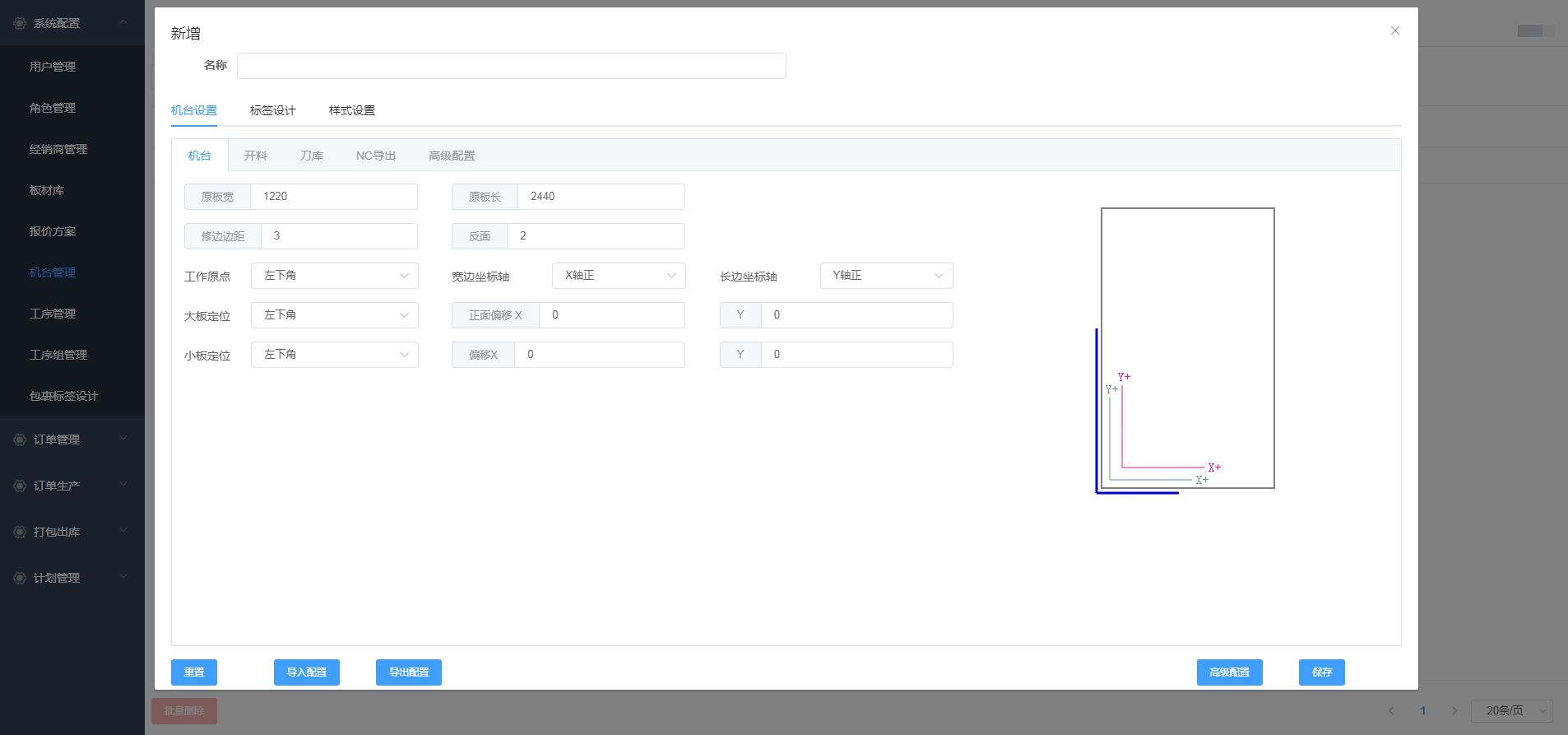Expand the 小板定位 dropdown
The width and height of the screenshot is (1568, 735).
(x=334, y=355)
